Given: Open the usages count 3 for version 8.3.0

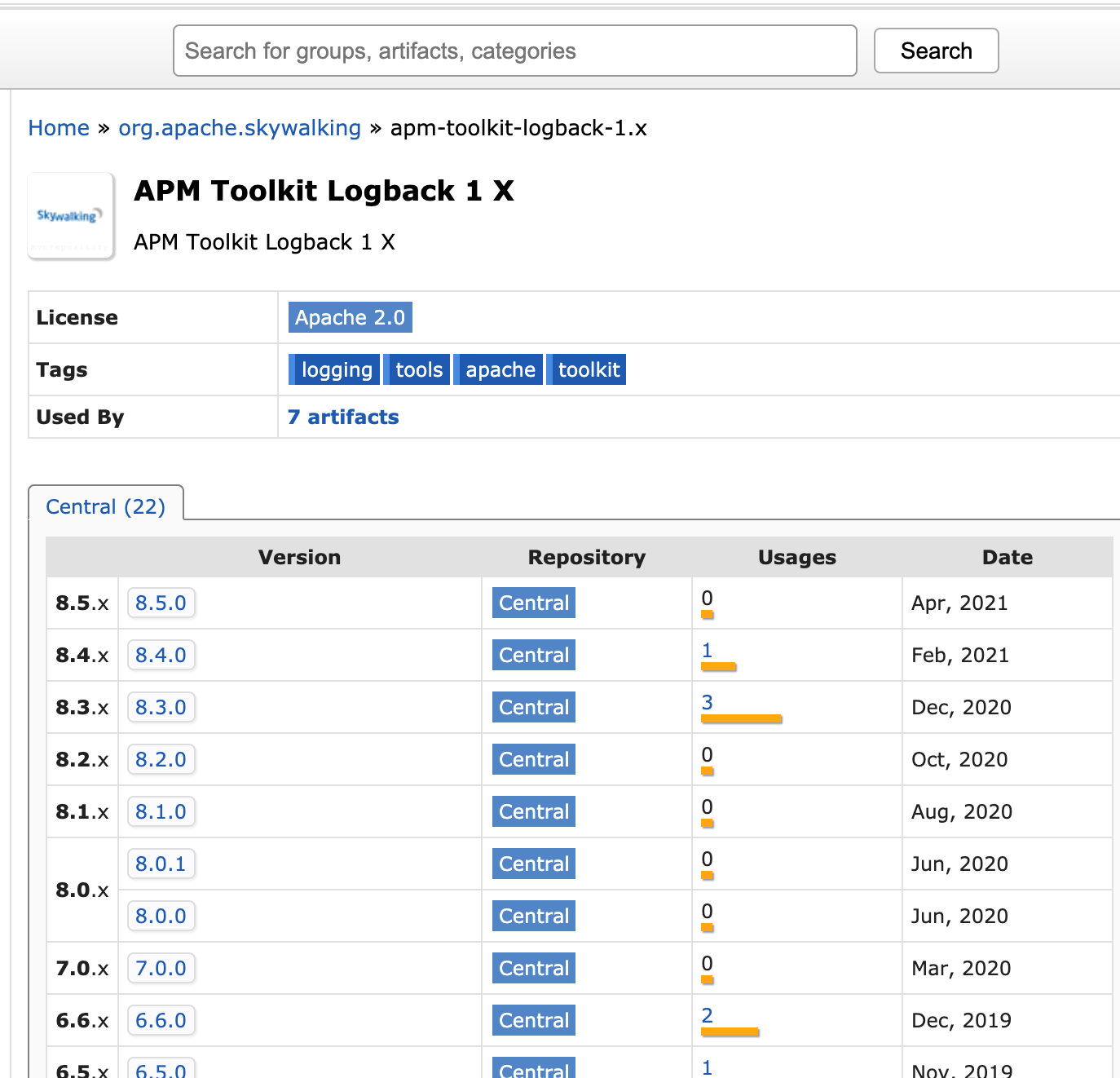Looking at the screenshot, I should pyautogui.click(x=708, y=702).
